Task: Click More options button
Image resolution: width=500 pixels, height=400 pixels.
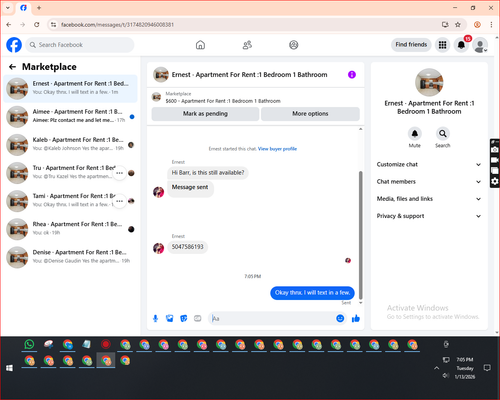Action: [310, 114]
